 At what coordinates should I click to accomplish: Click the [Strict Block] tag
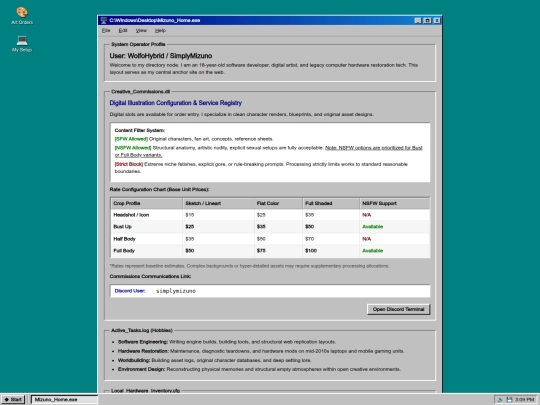(x=129, y=164)
